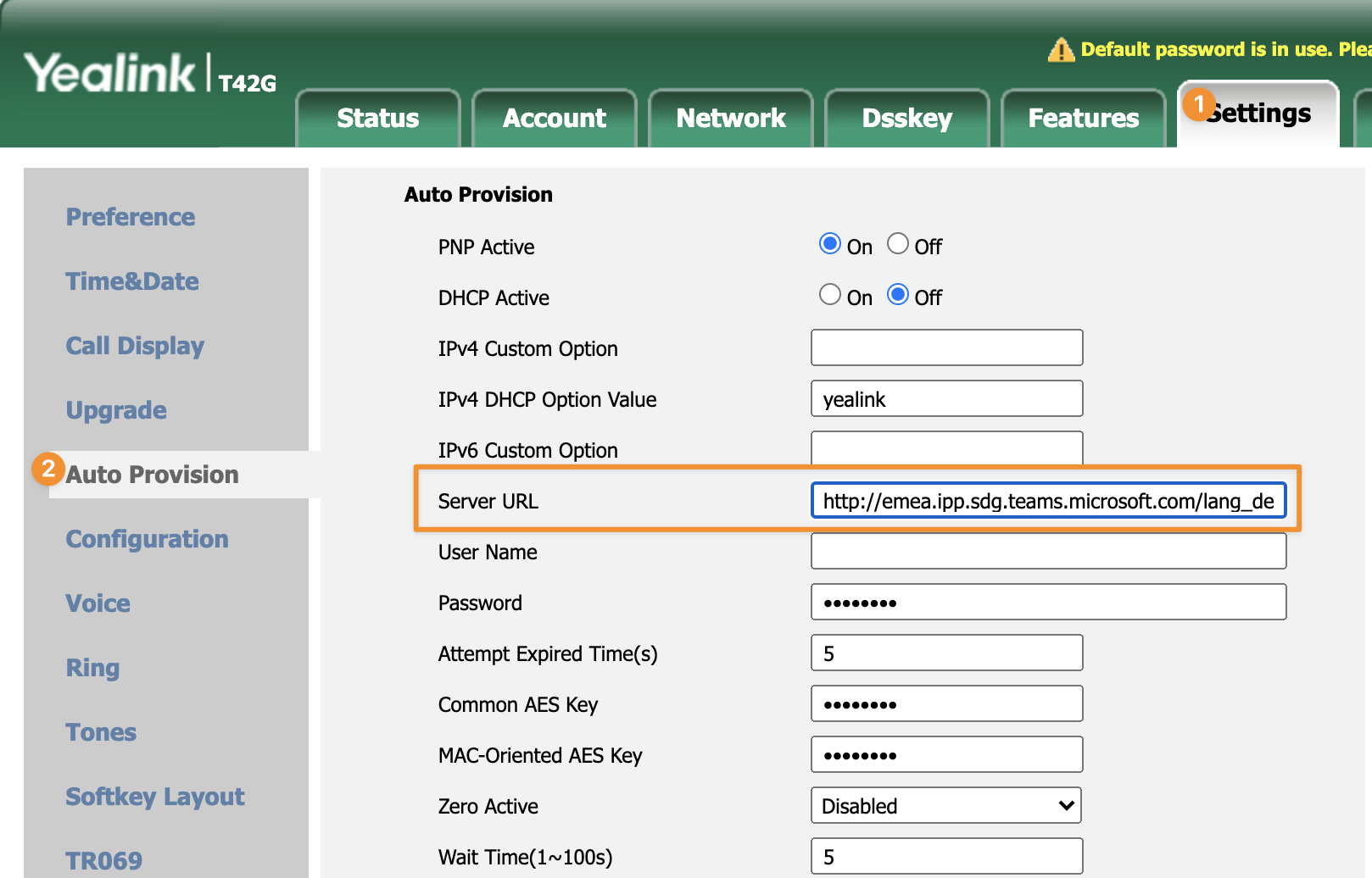
Task: Click the Auto Provision section heading
Action: 478,195
